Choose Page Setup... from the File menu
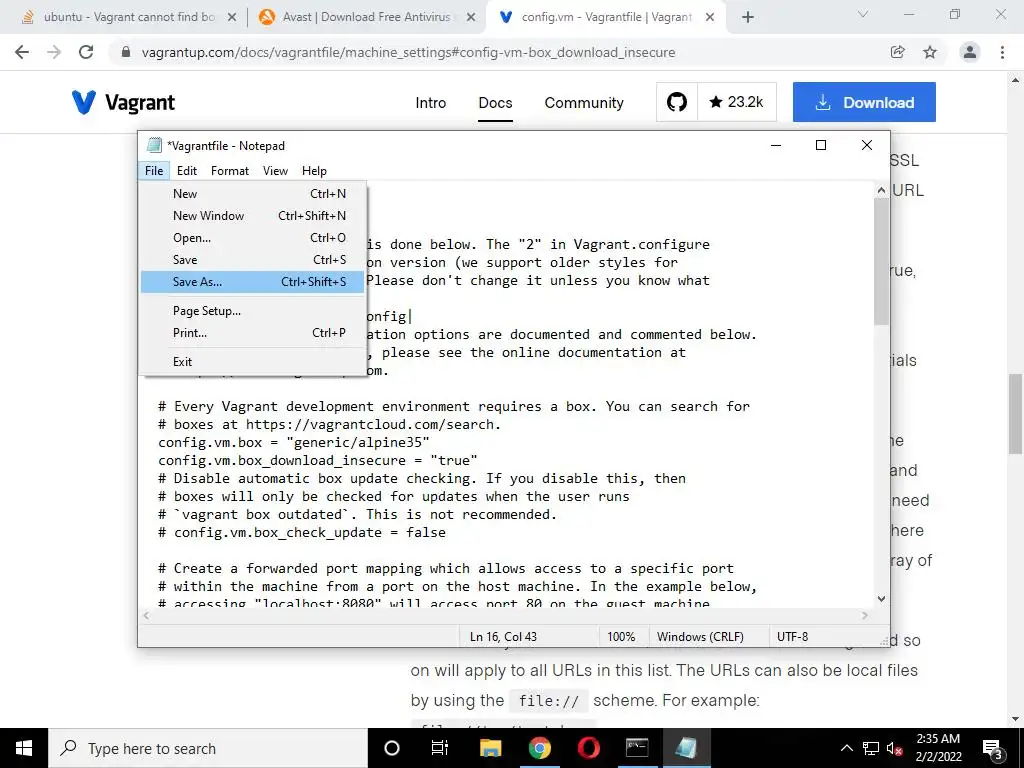Image resolution: width=1024 pixels, height=768 pixels. [x=253, y=311]
